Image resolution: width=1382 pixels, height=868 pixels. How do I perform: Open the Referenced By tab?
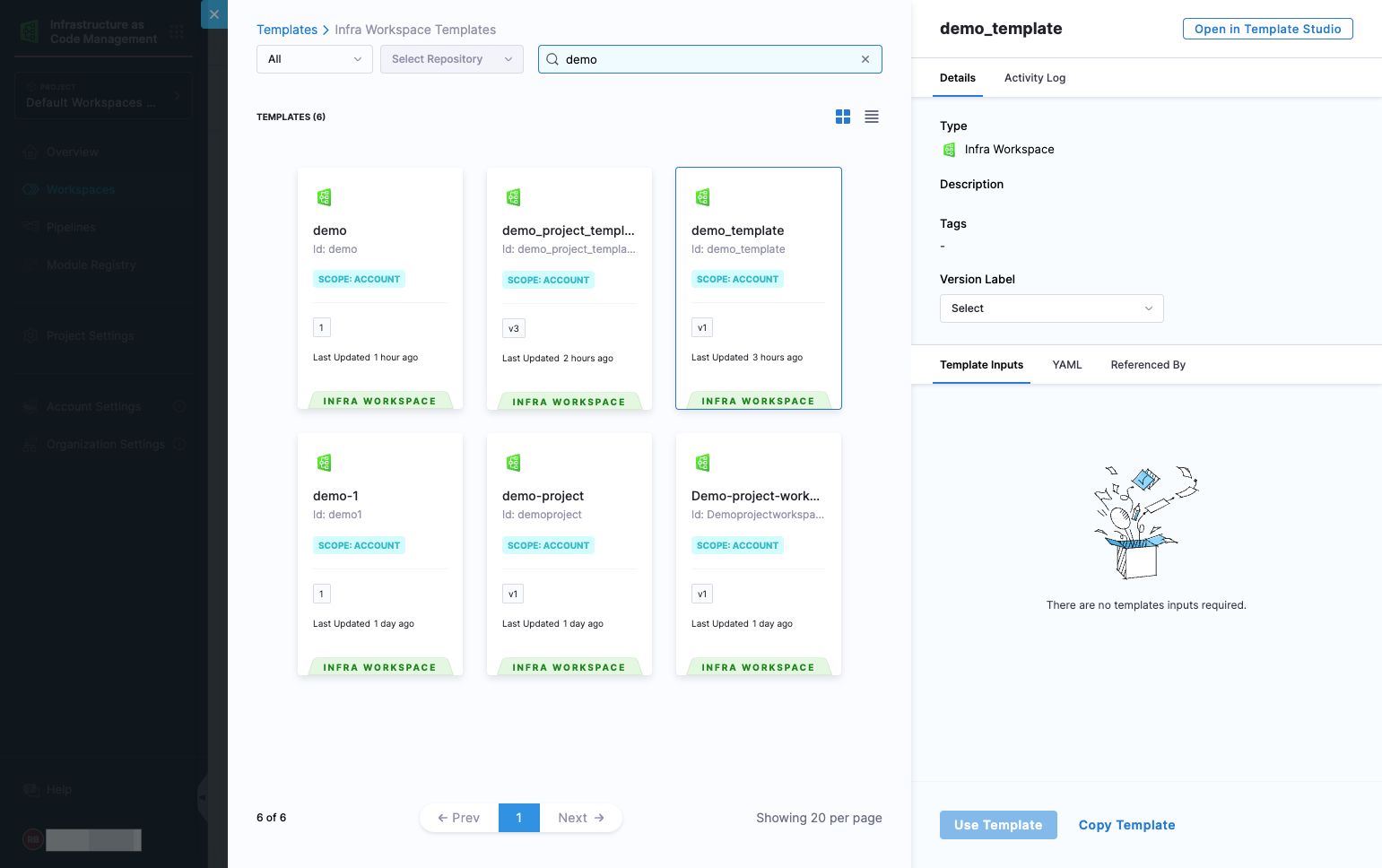[x=1148, y=365]
